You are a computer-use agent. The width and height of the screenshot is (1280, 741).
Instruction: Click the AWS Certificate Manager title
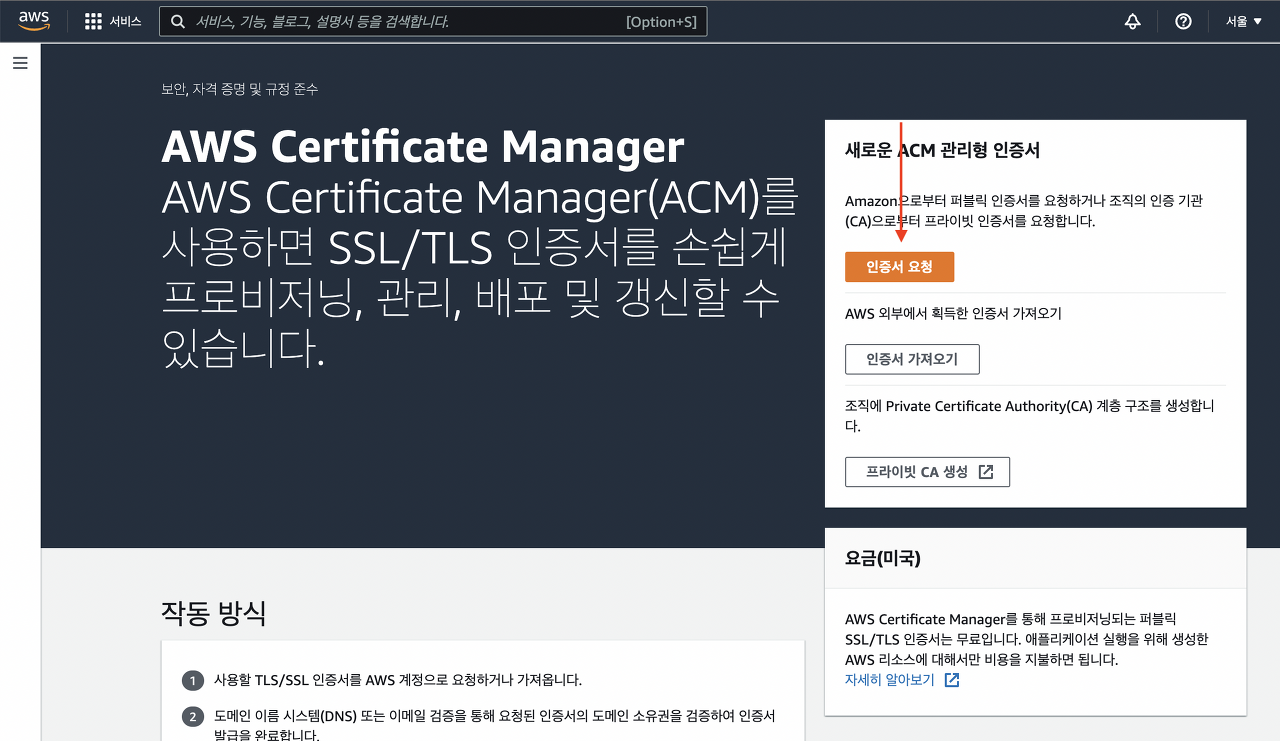click(423, 147)
